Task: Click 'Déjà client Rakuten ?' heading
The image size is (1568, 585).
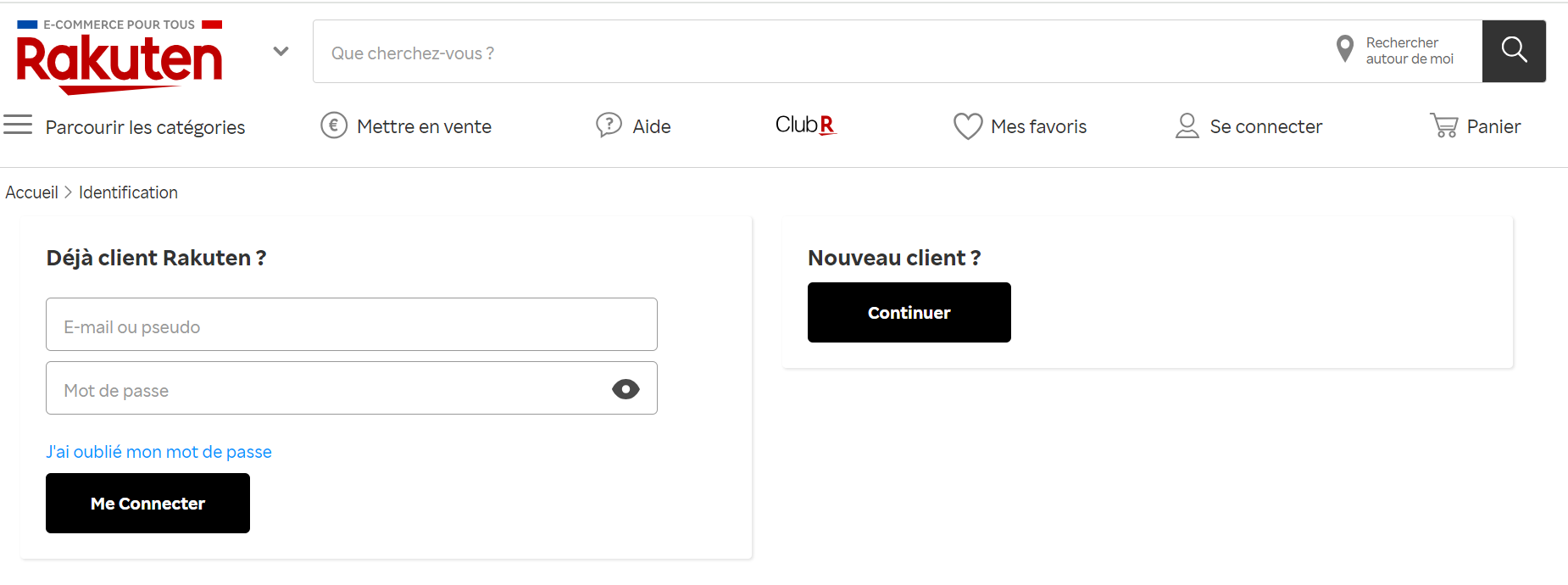Action: (x=156, y=258)
